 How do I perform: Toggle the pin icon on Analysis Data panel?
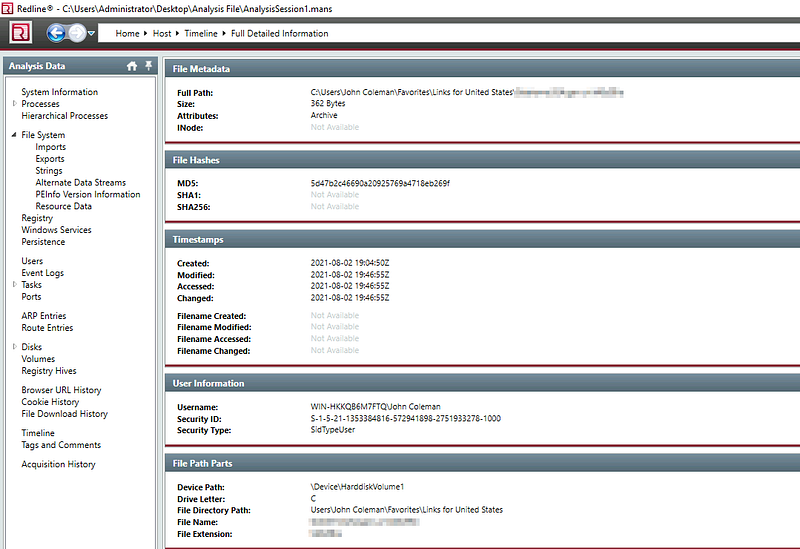click(x=148, y=65)
